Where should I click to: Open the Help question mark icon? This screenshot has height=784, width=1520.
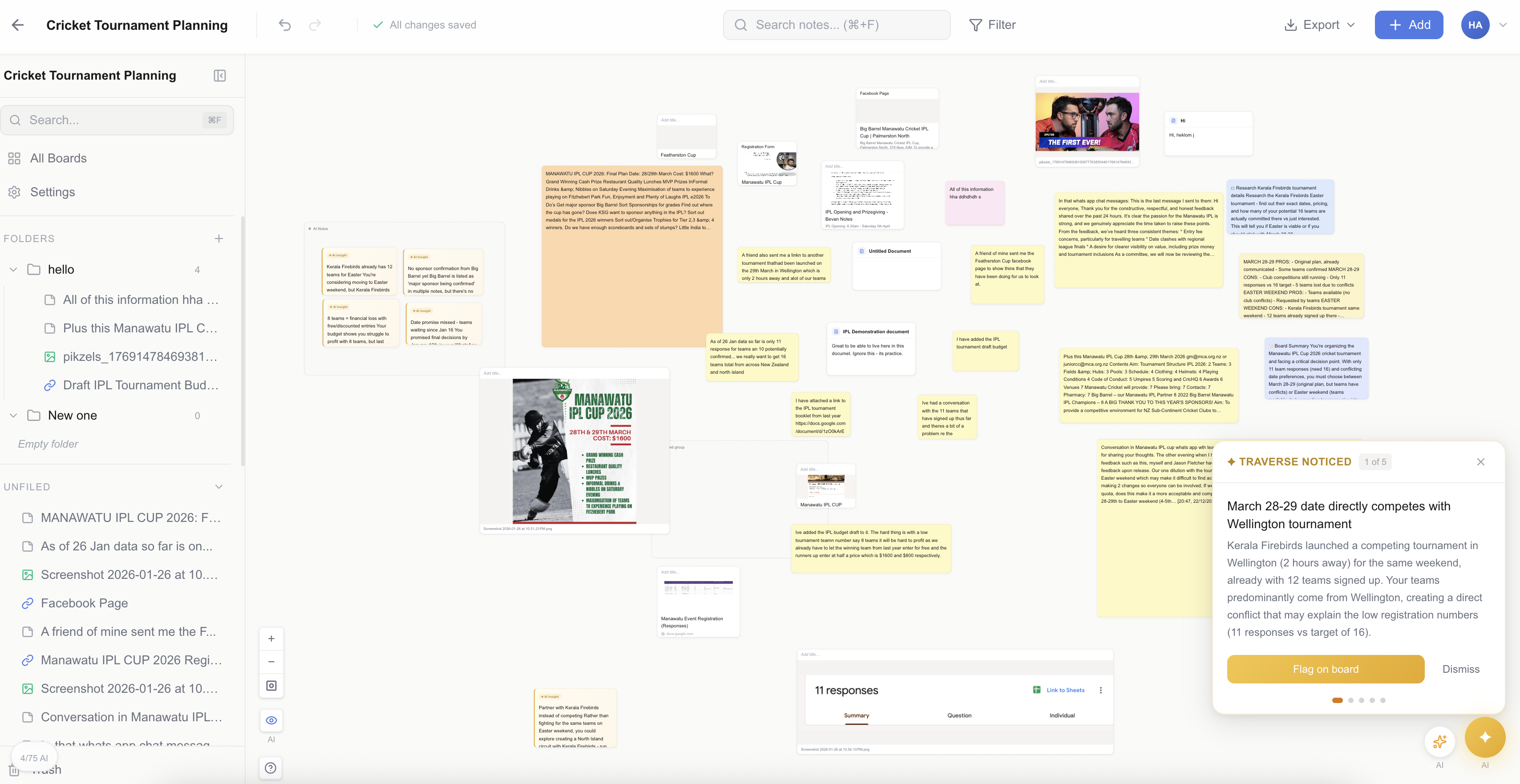click(271, 768)
